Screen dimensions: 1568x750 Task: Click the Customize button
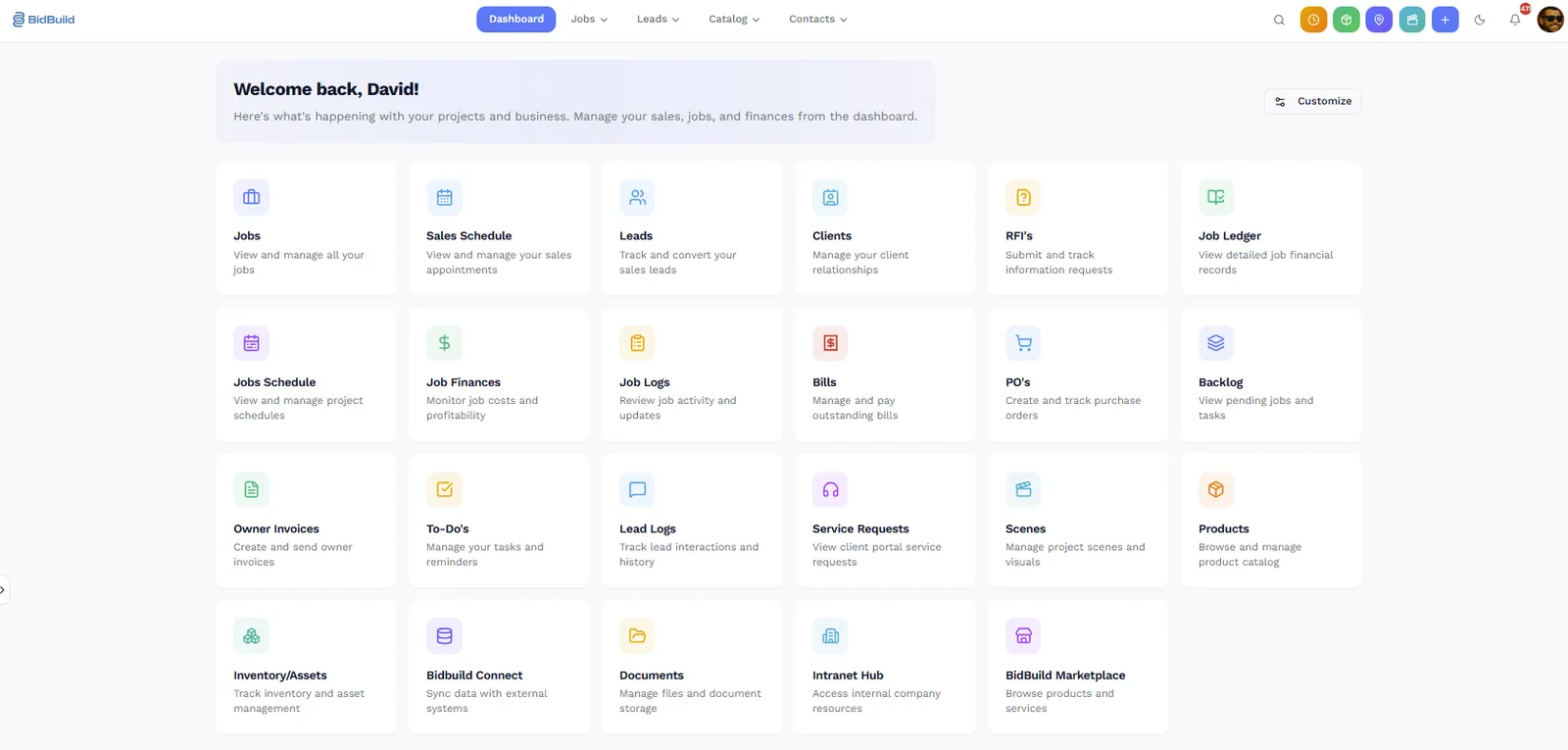[1312, 102]
